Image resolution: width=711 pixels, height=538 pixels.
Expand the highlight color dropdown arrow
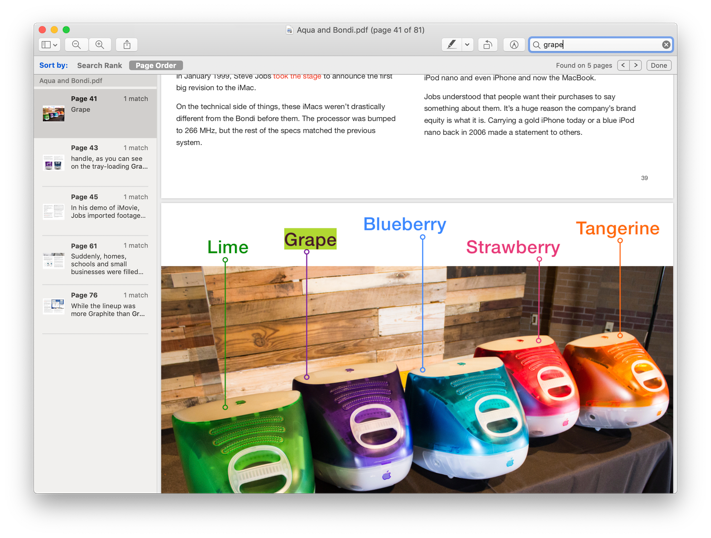click(x=467, y=44)
